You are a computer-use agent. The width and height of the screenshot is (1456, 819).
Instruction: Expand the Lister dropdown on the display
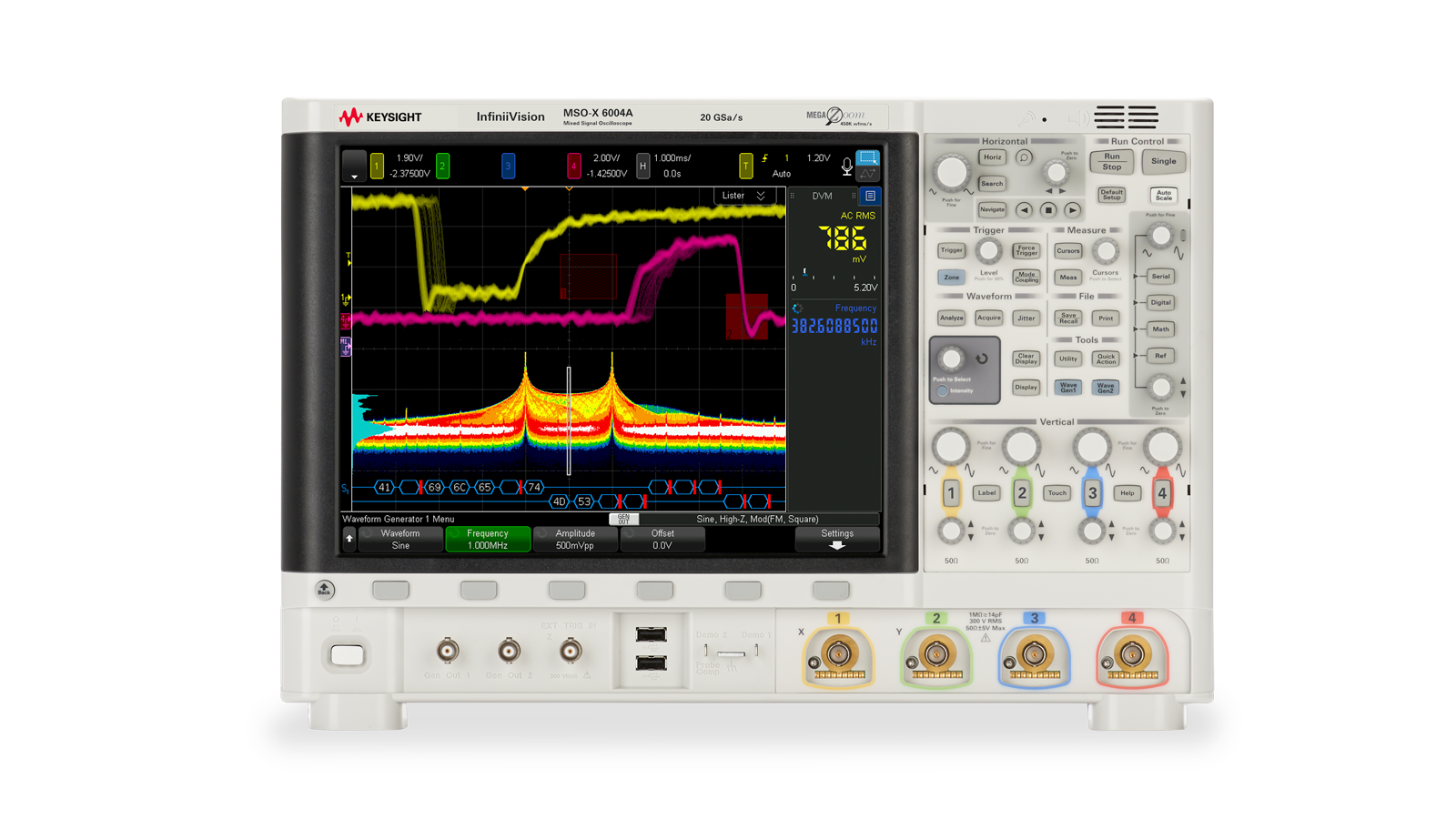coord(744,196)
